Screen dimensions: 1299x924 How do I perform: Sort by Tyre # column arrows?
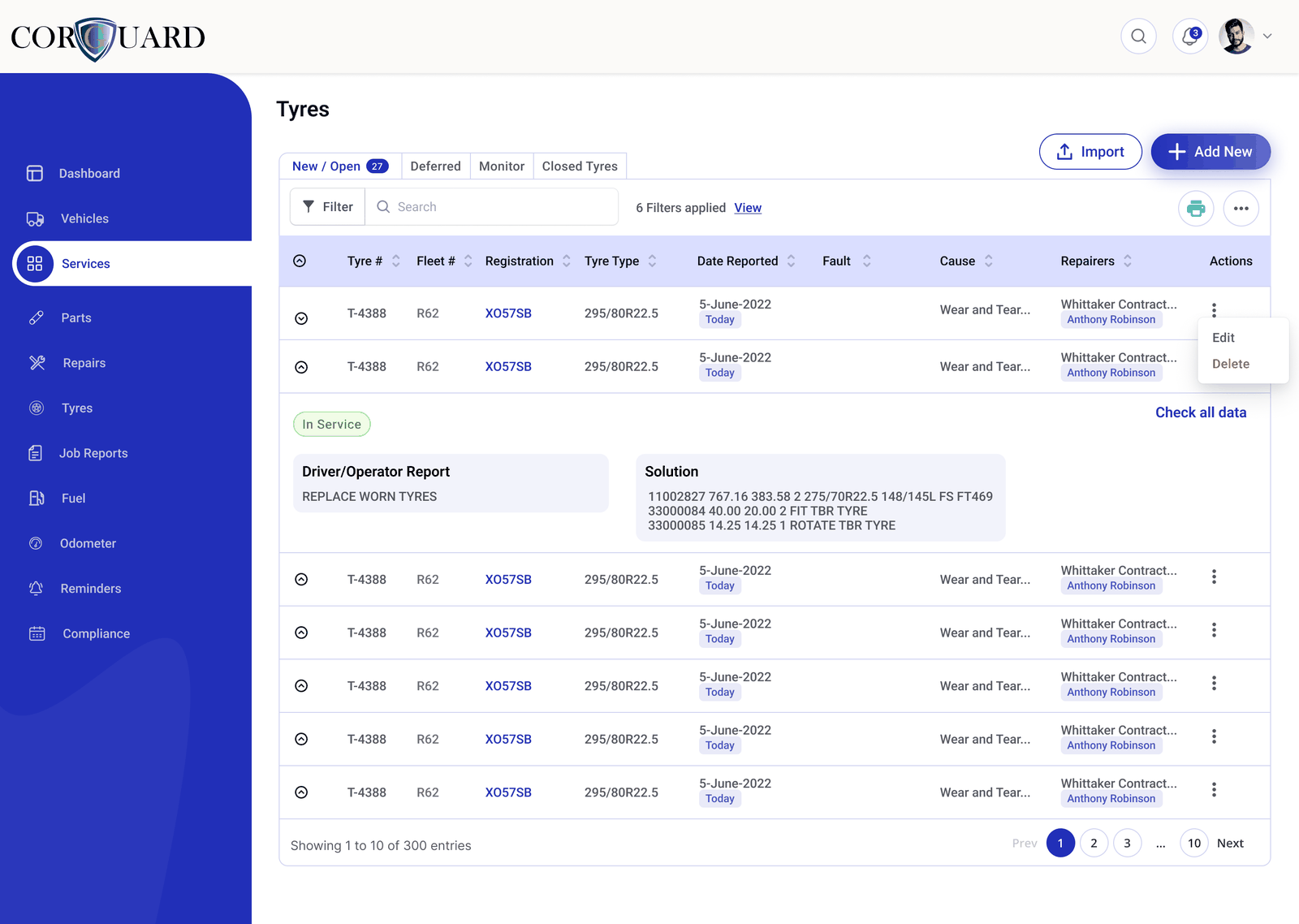[x=396, y=261]
